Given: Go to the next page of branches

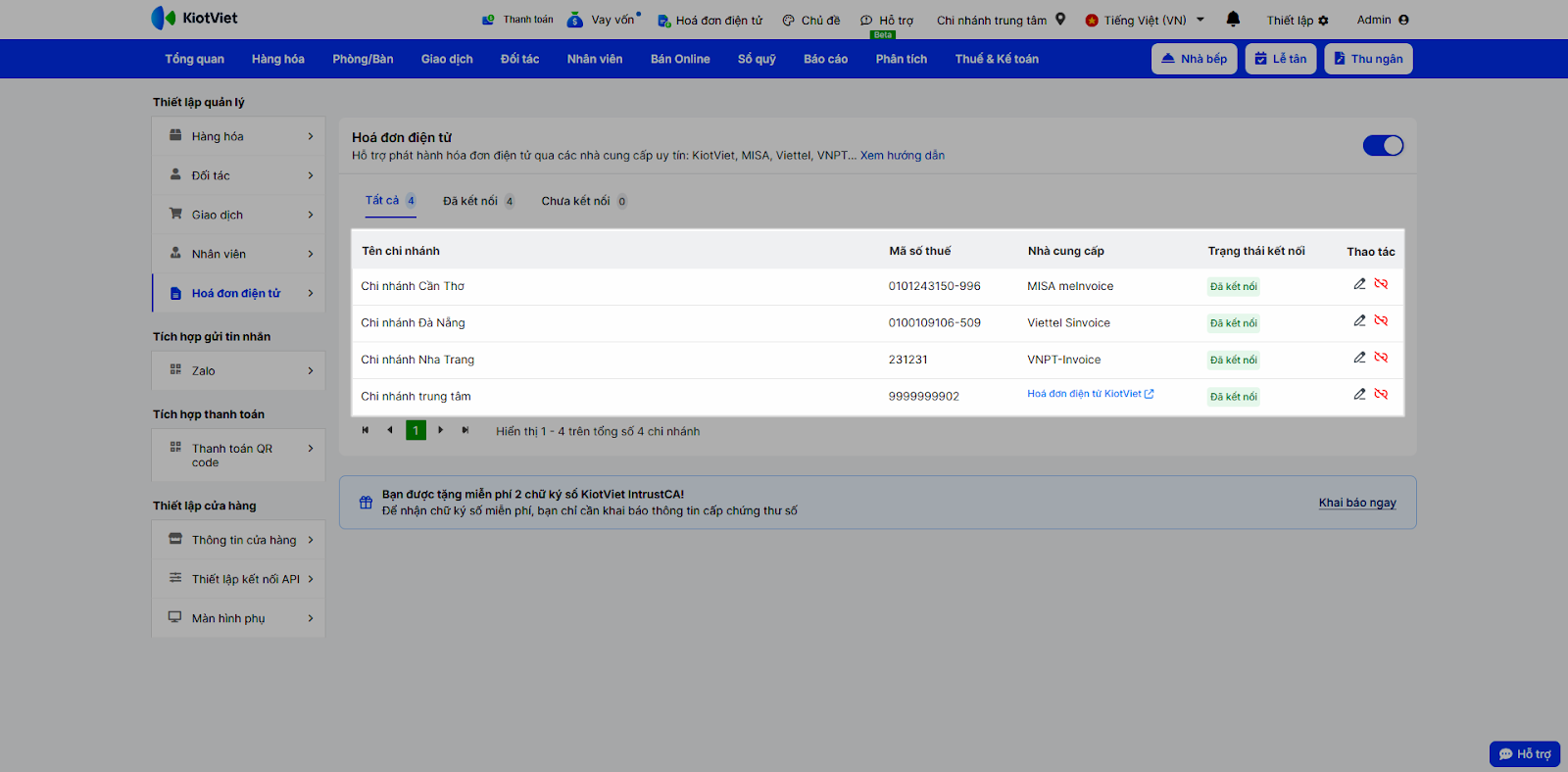Looking at the screenshot, I should [x=441, y=430].
